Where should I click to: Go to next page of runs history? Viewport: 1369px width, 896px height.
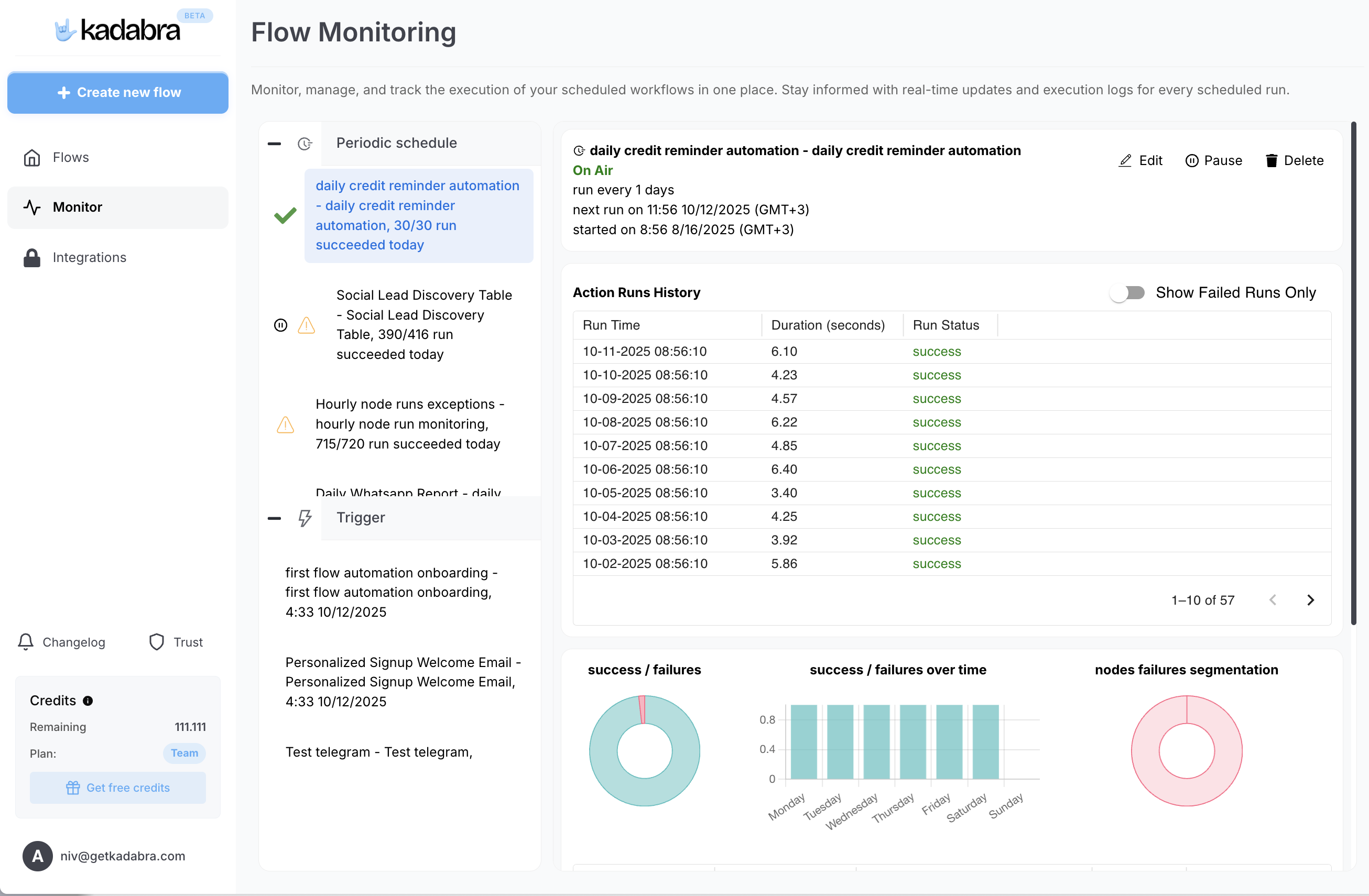[x=1310, y=600]
